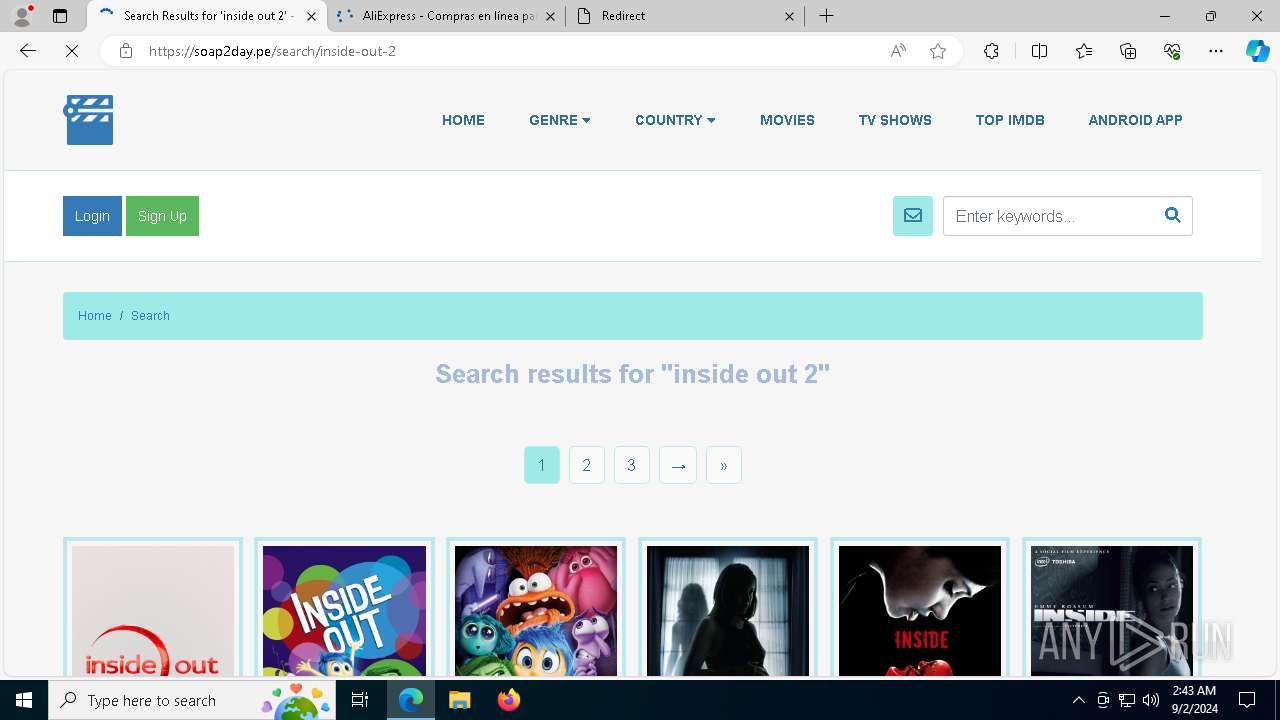Open File Explorer from taskbar
Screen dimensions: 1280x720
[459, 700]
